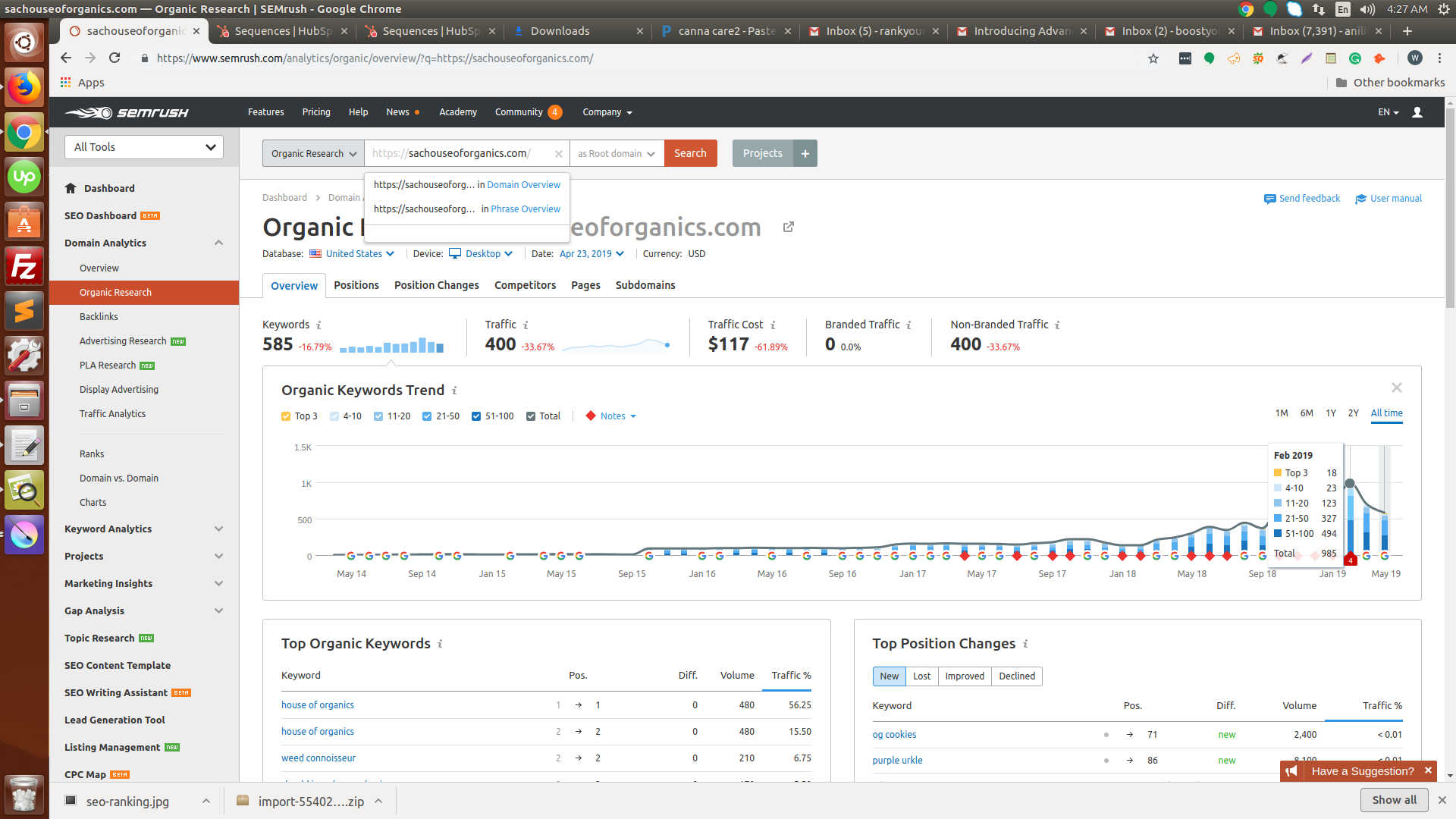Clear the domain search field with X
The height and width of the screenshot is (819, 1456).
[x=558, y=154]
